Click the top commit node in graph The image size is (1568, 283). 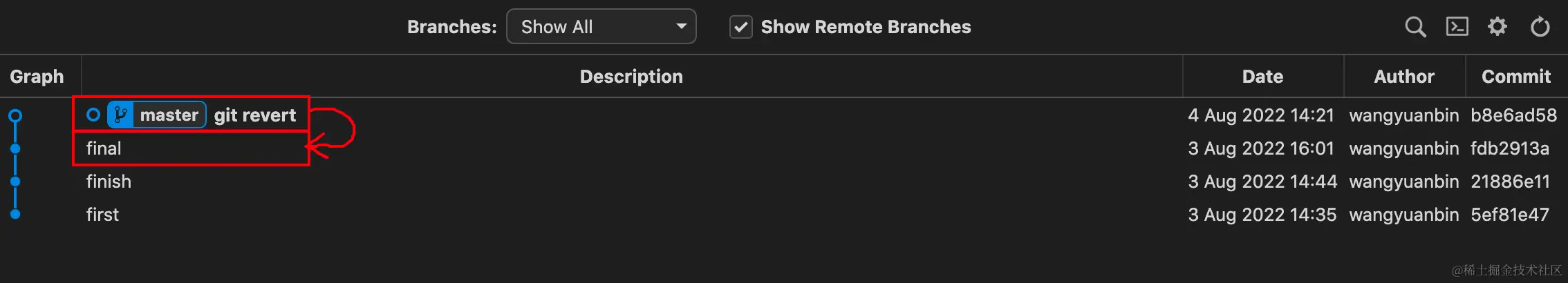(15, 115)
